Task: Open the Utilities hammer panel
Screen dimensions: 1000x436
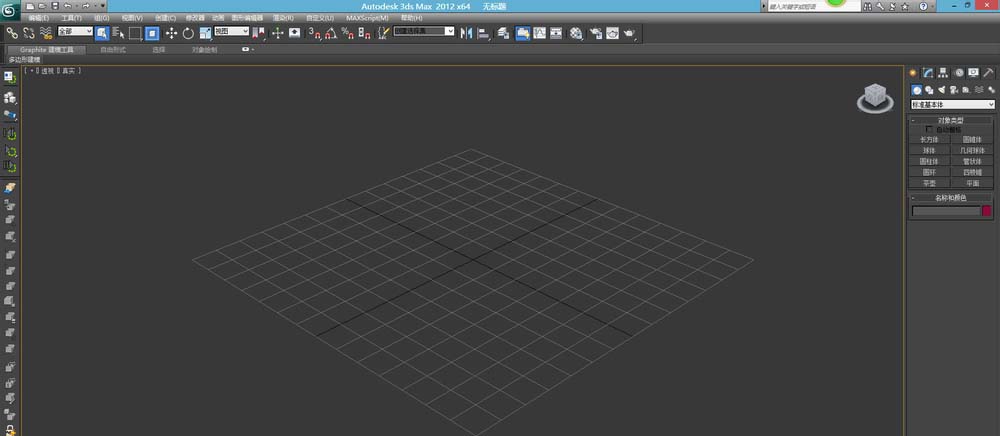Action: coord(989,72)
